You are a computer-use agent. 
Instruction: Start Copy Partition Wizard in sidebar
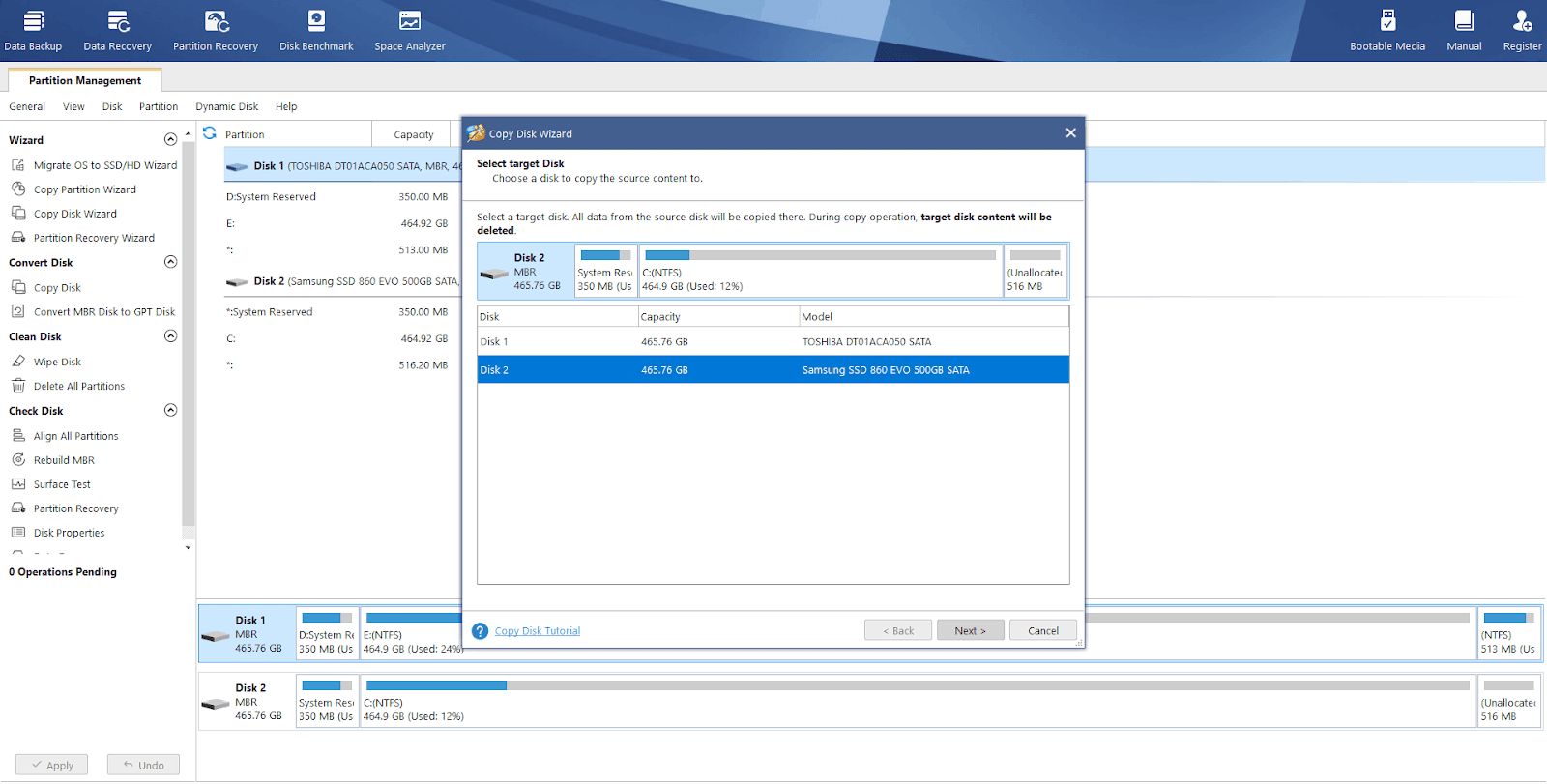point(73,189)
